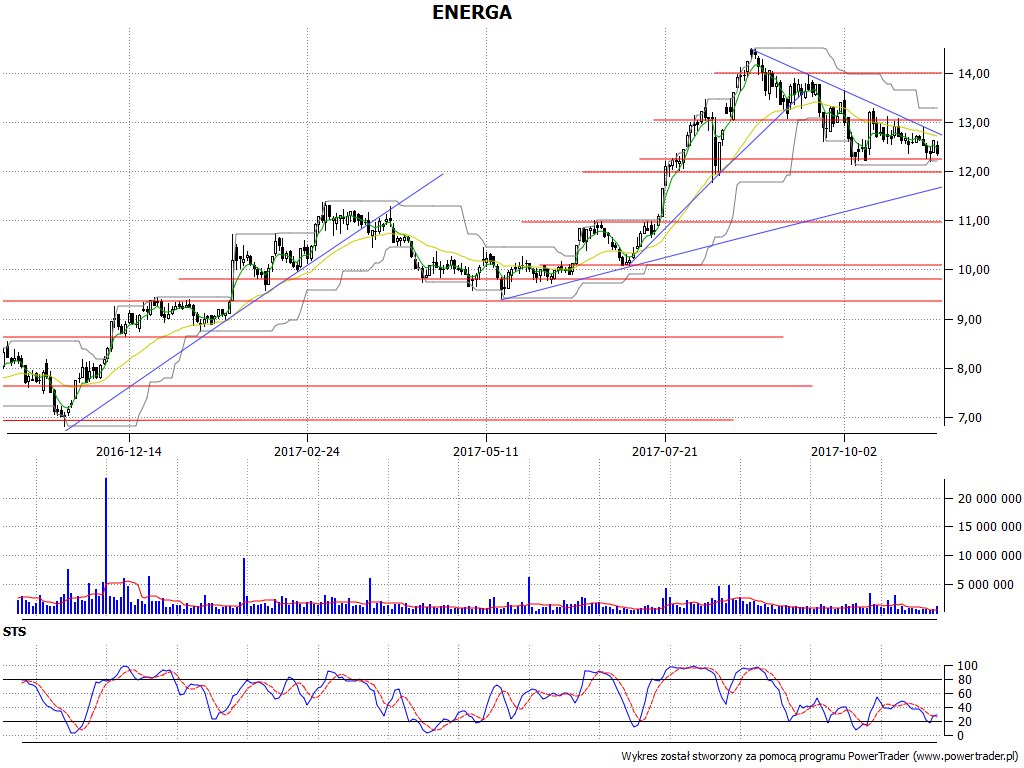The height and width of the screenshot is (768, 1024).
Task: Click the 2016-12-14 date label
Action: (x=129, y=451)
